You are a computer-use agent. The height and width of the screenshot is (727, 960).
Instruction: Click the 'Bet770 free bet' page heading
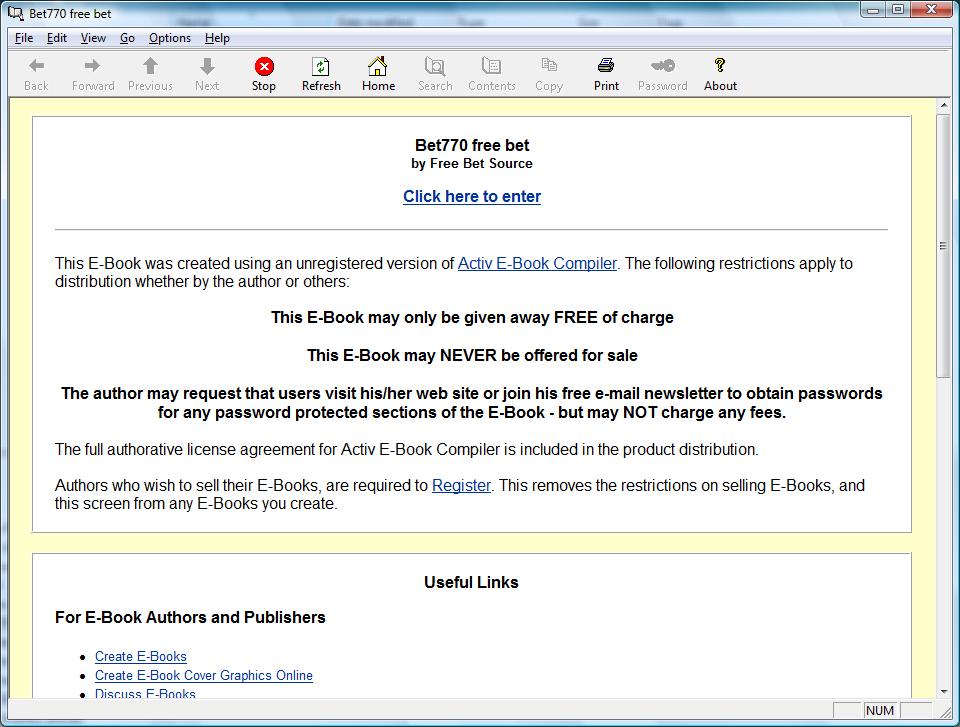tap(472, 145)
